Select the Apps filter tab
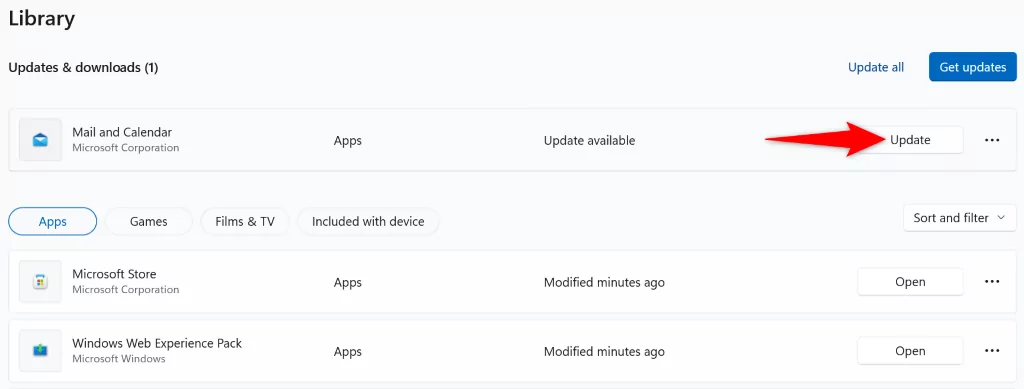 [53, 221]
